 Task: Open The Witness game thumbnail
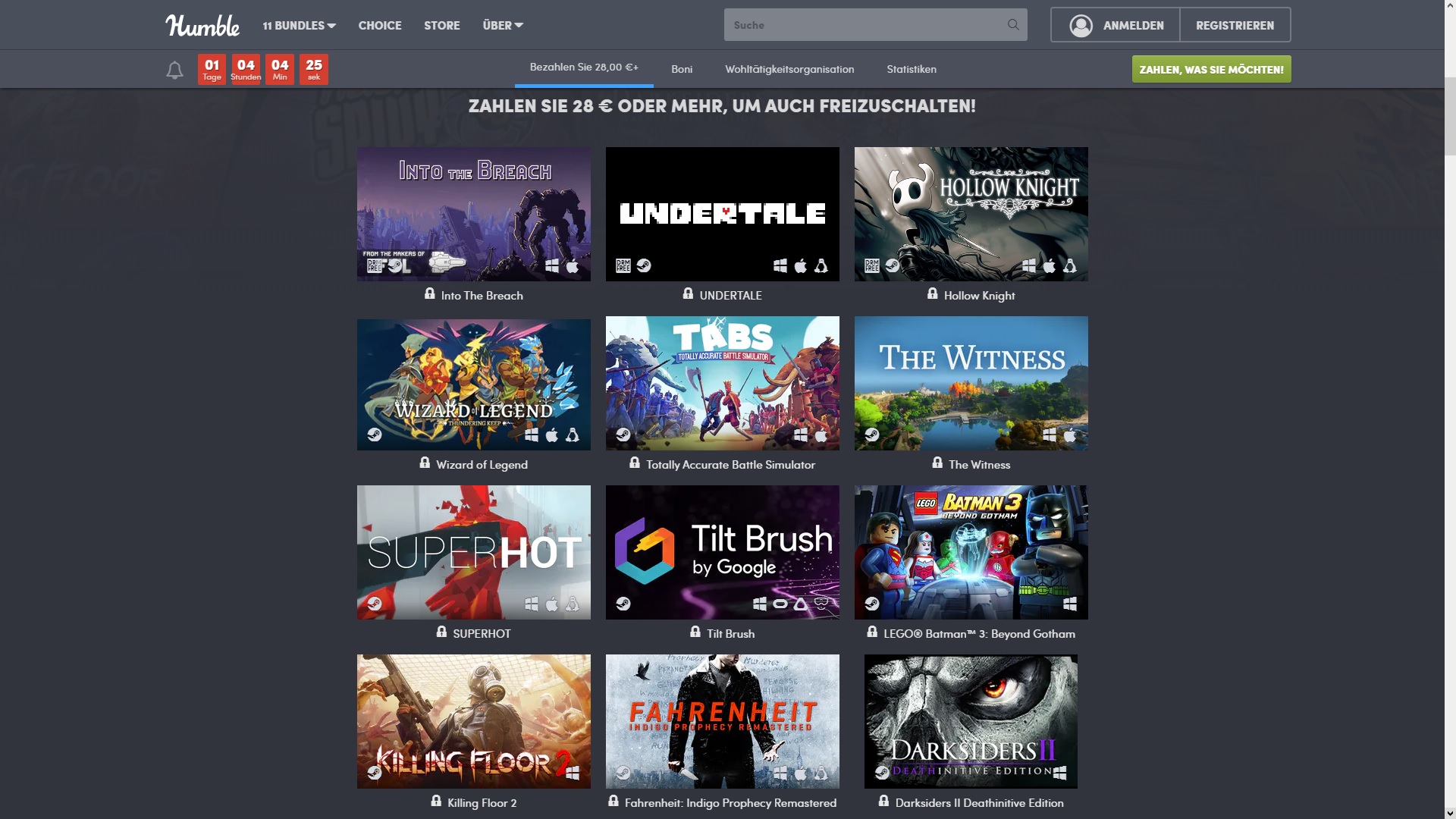tap(971, 383)
